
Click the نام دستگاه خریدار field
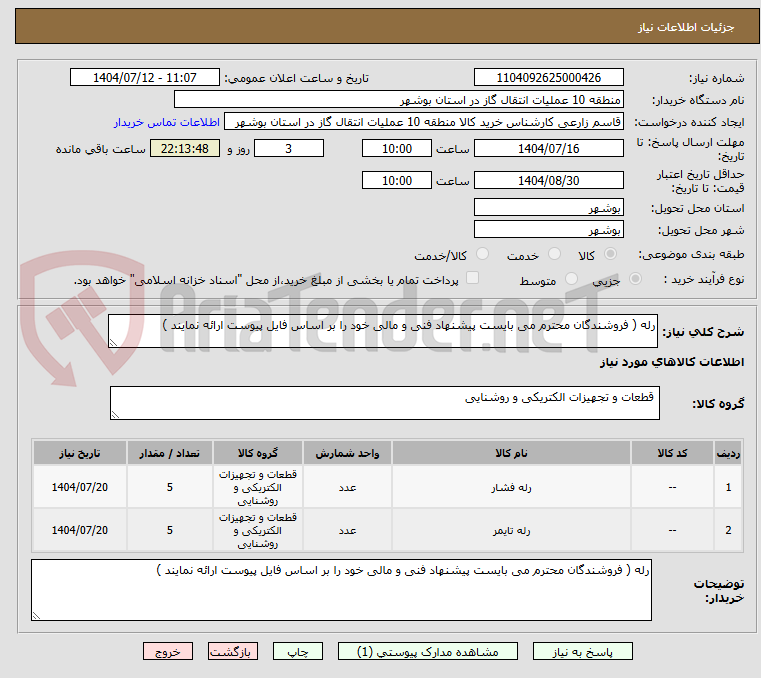coord(398,100)
